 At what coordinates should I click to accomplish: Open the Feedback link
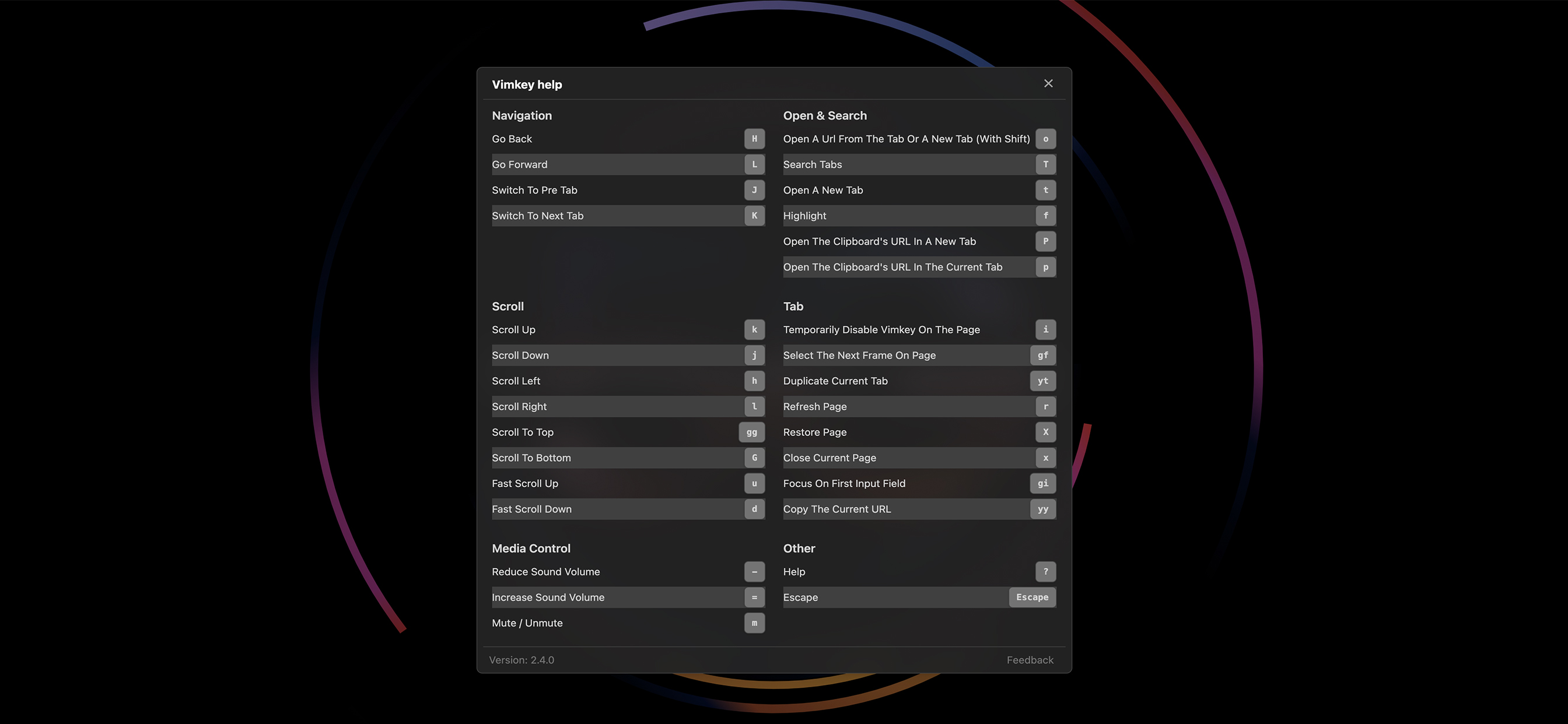pyautogui.click(x=1030, y=660)
